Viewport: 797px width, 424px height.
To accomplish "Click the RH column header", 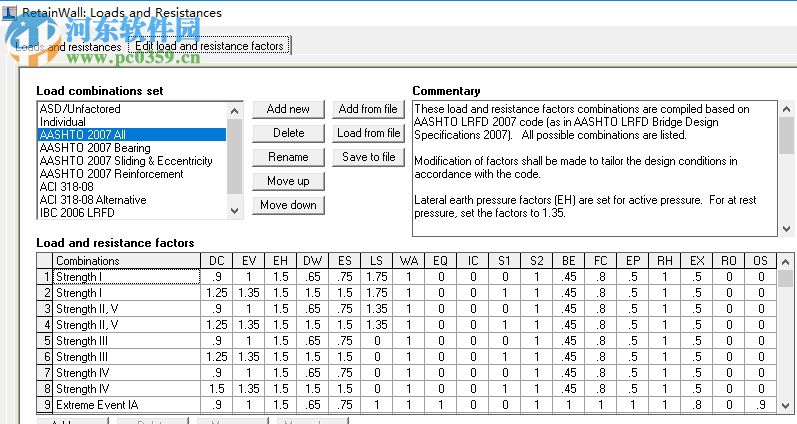I will tap(665, 261).
